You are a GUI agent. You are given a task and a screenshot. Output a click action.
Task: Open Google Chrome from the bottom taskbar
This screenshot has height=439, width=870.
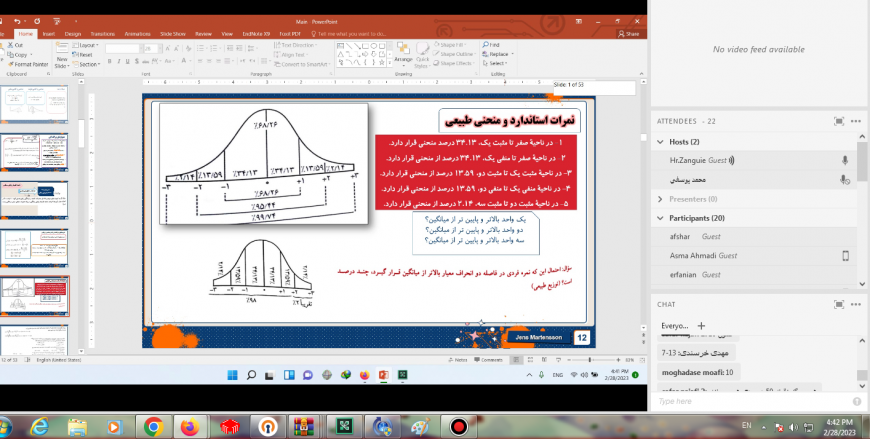(x=153, y=427)
